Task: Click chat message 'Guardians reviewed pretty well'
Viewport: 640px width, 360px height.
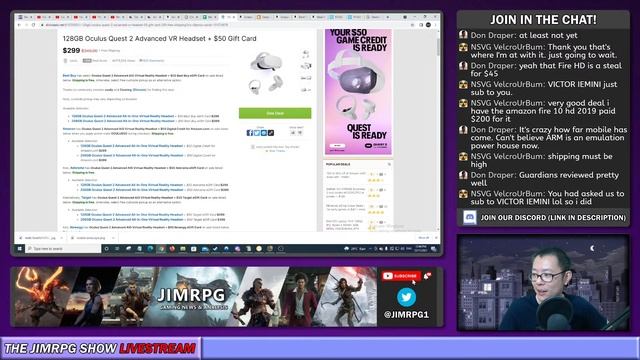Action: pyautogui.click(x=544, y=179)
